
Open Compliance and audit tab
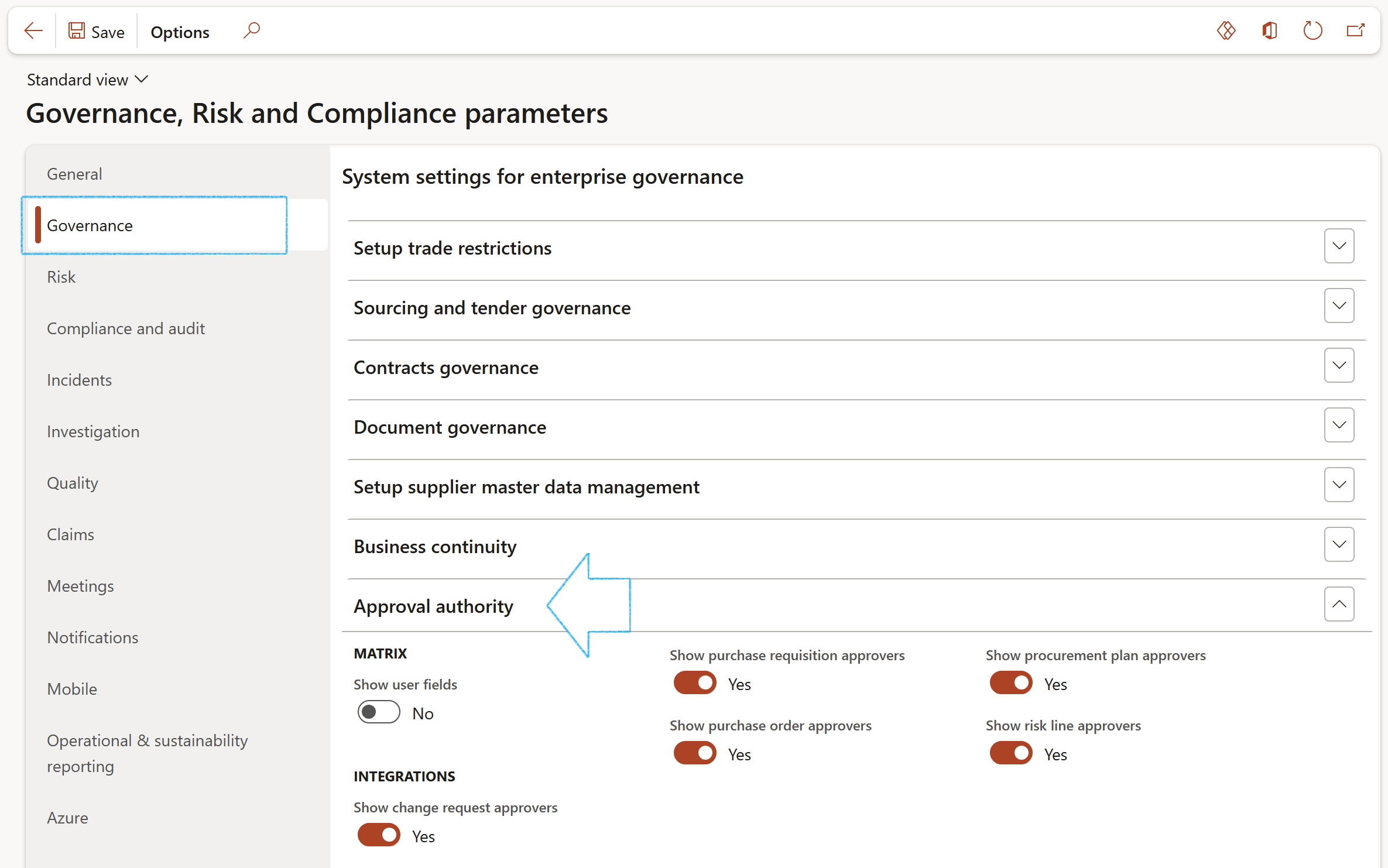click(x=126, y=328)
